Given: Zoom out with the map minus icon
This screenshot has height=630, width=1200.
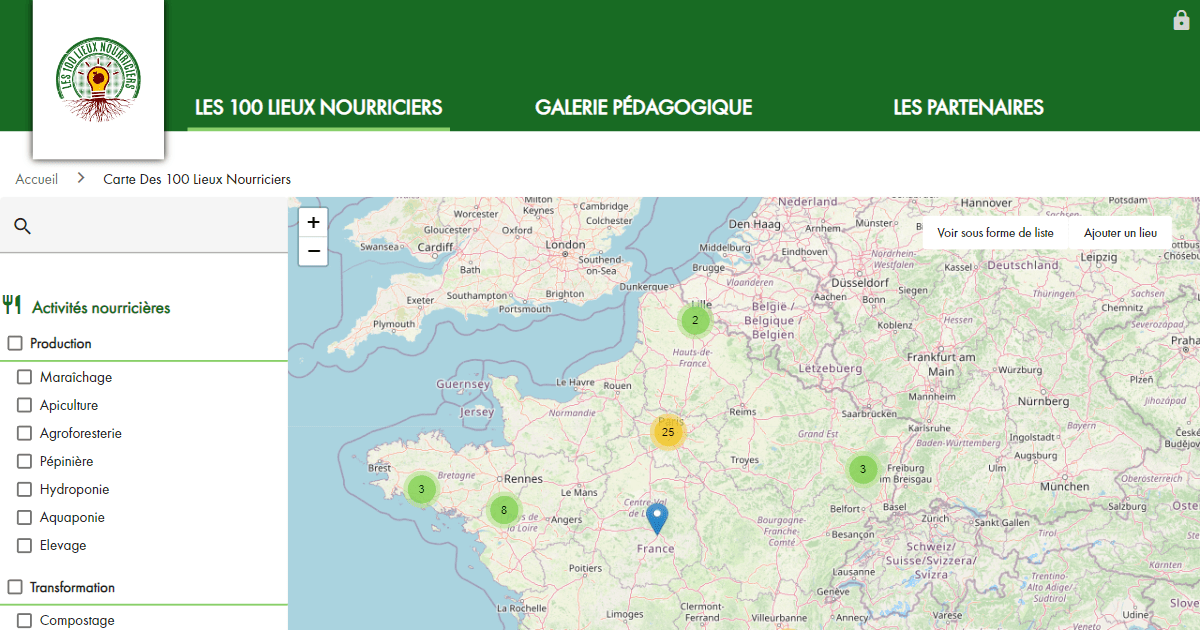Looking at the screenshot, I should (x=313, y=250).
